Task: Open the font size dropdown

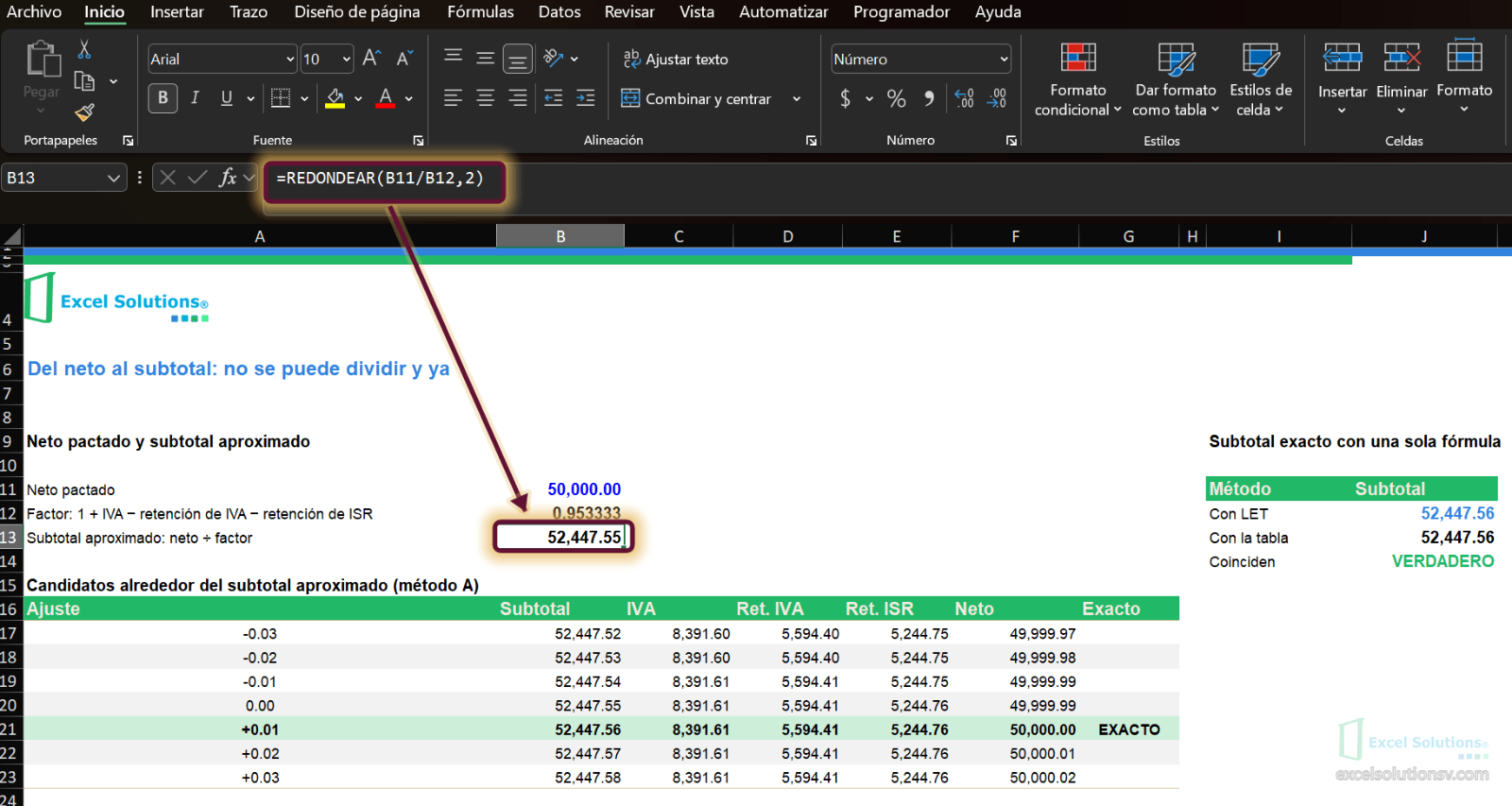Action: point(347,59)
